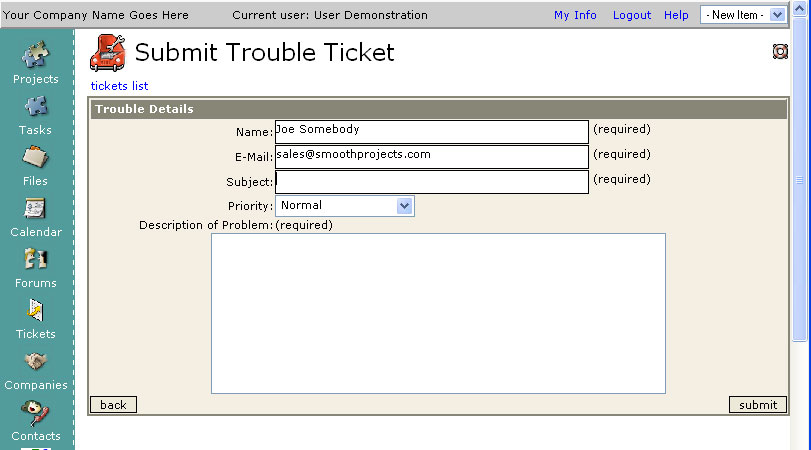Click the Tickets label in sidebar
The height and width of the screenshot is (450, 811).
pos(36,334)
